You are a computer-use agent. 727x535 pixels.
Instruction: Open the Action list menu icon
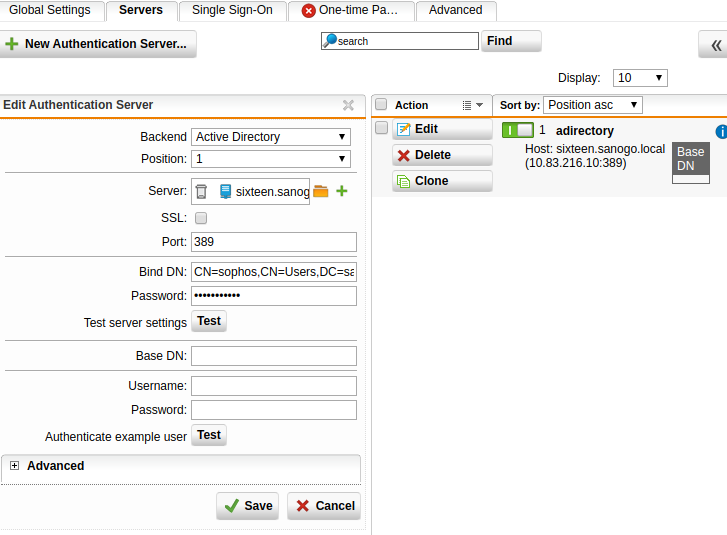pos(472,106)
